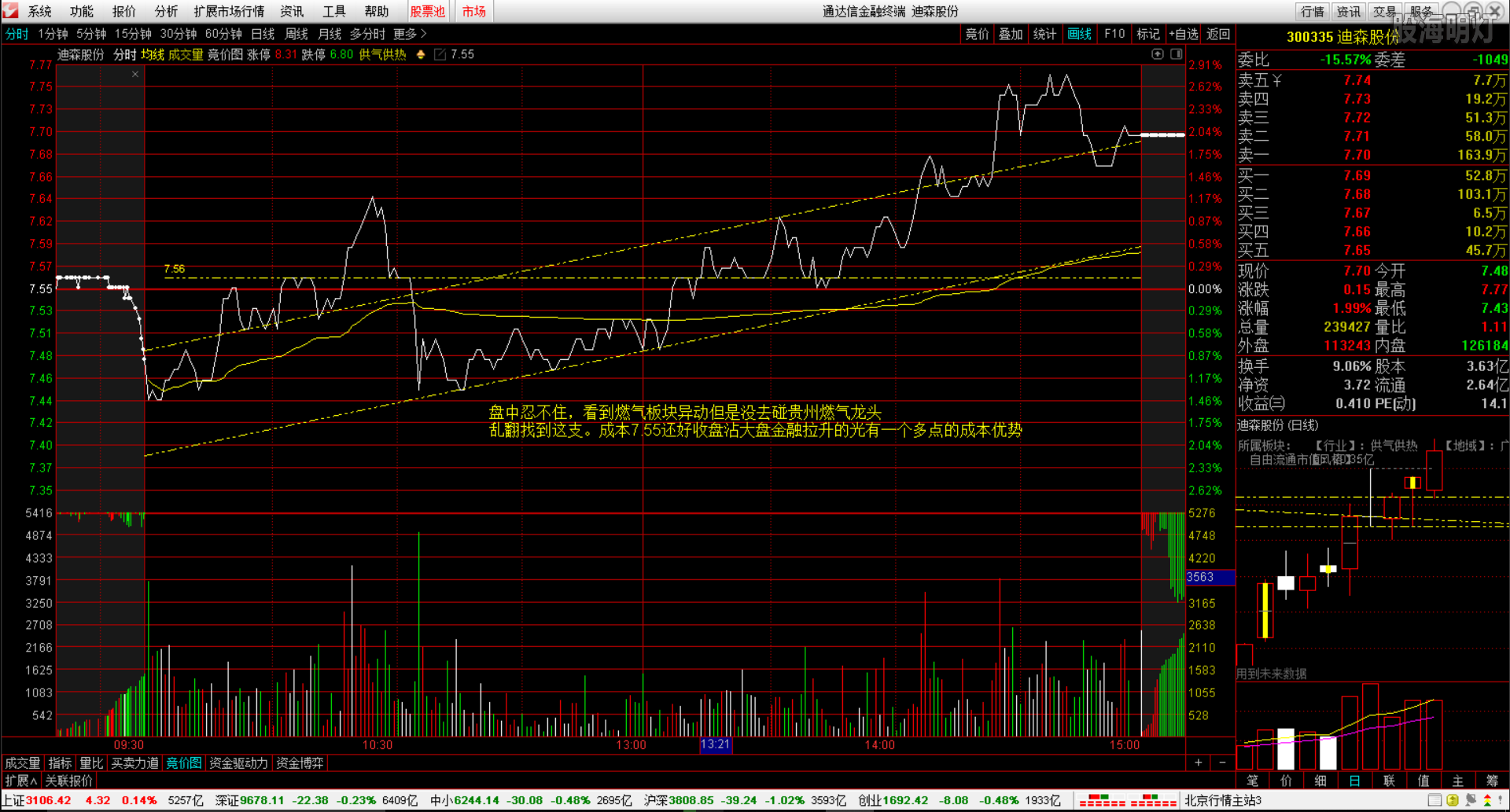Toggle the 成交量 legend label
The image size is (1510, 812).
[x=186, y=54]
